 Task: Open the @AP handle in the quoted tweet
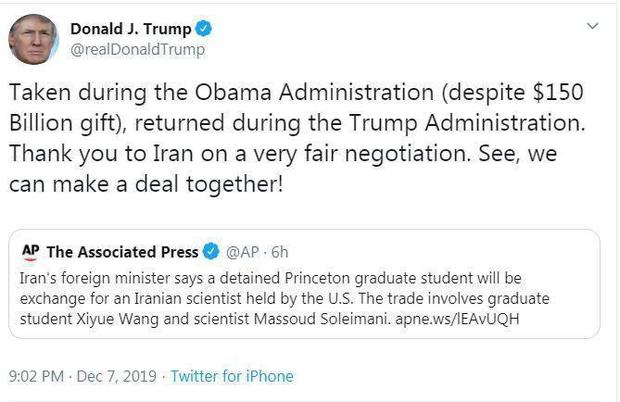pyautogui.click(x=245, y=252)
